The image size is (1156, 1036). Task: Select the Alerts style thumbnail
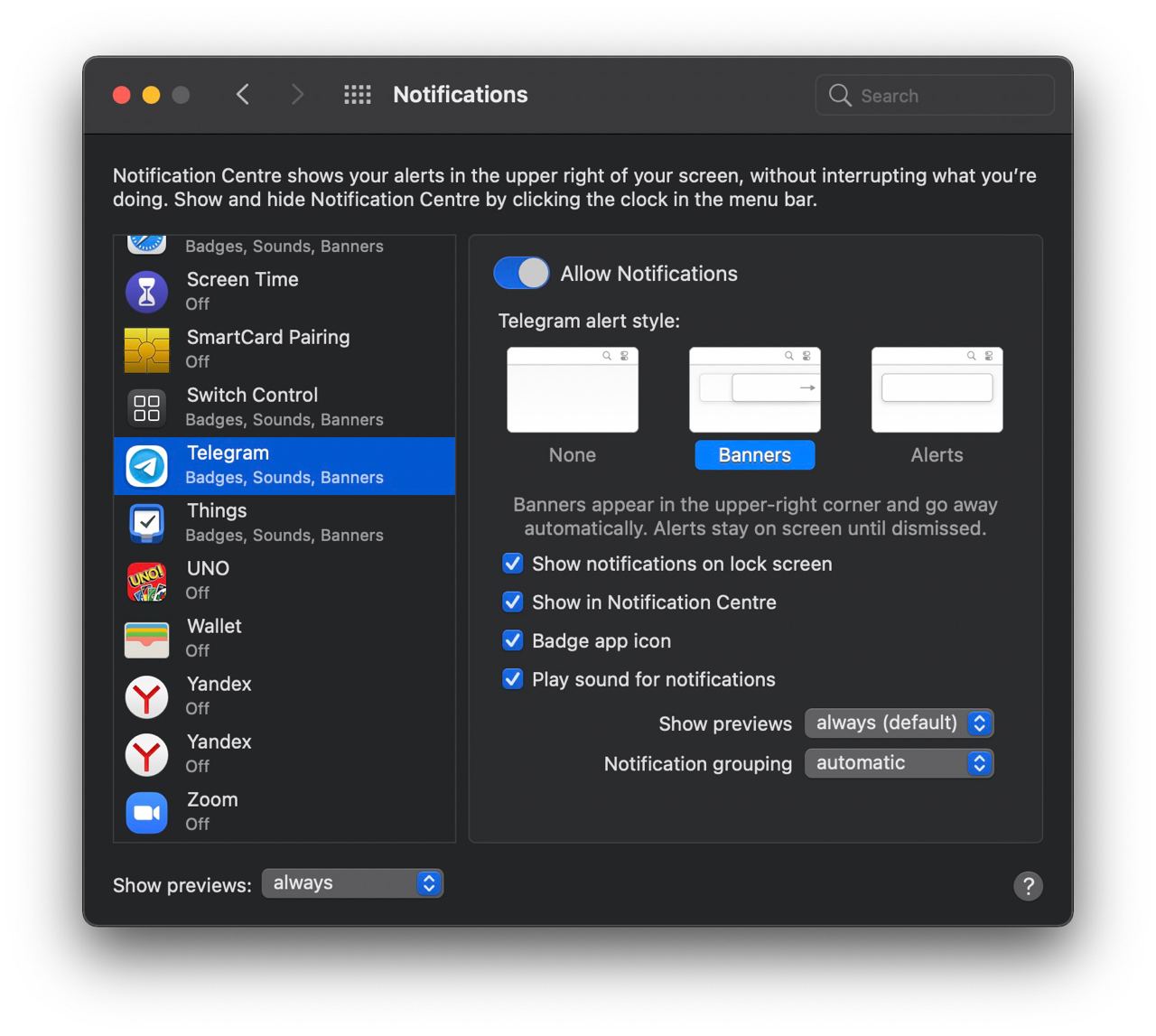[937, 389]
